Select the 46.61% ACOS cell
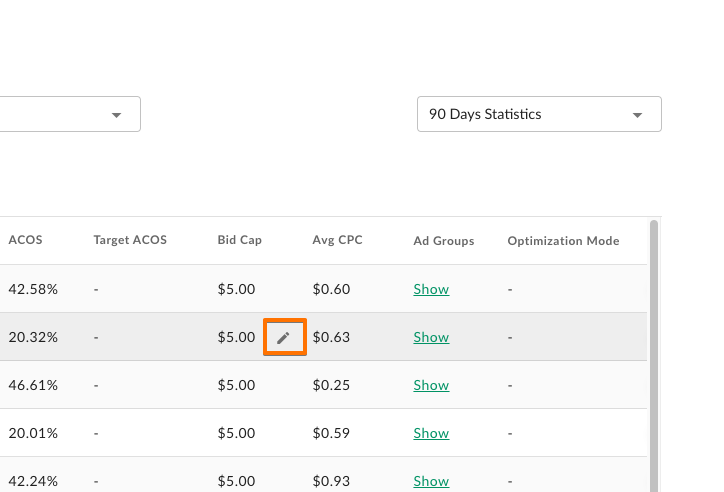This screenshot has width=724, height=492. (x=33, y=385)
